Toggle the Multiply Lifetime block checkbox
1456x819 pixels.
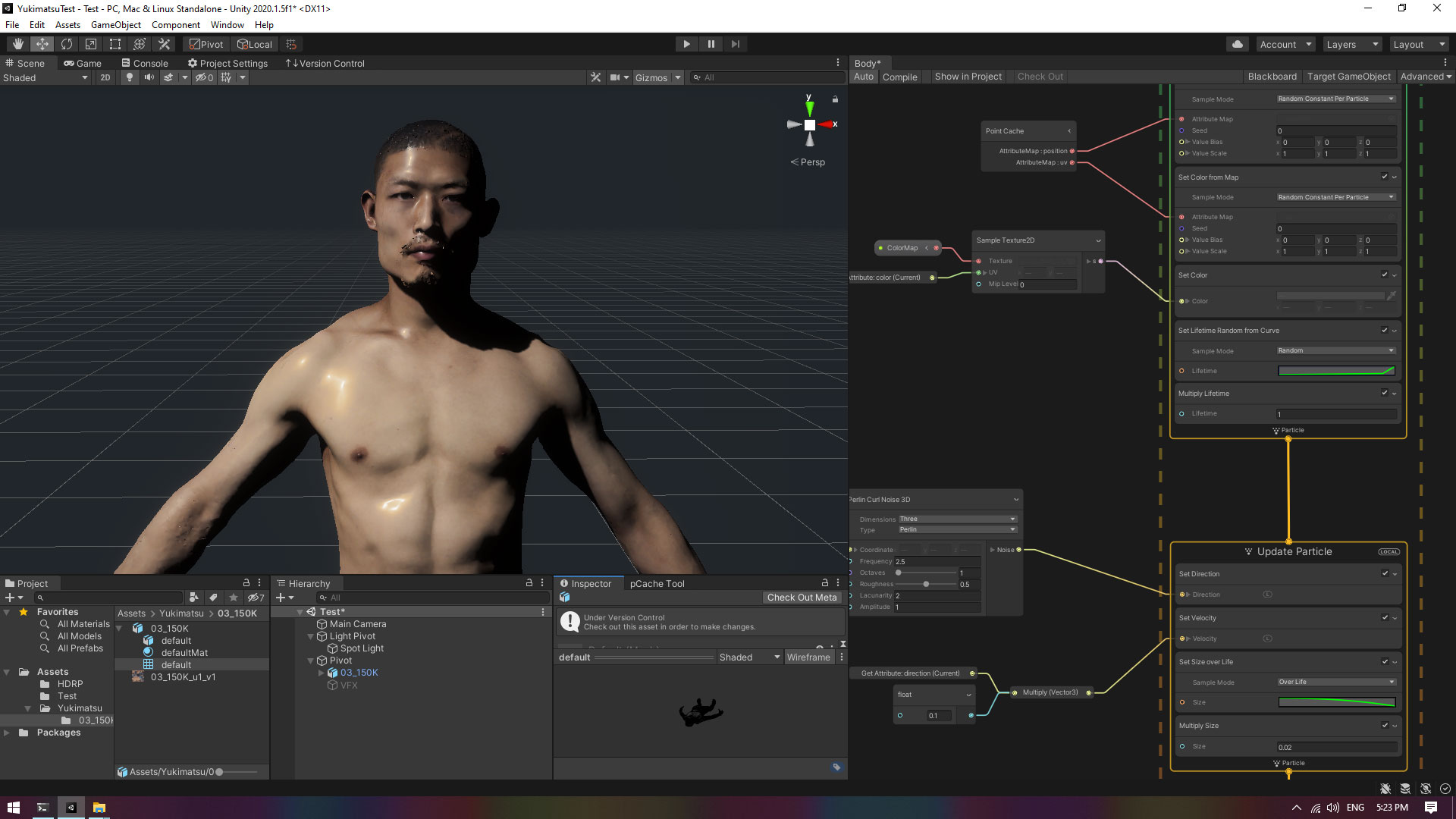[x=1384, y=393]
